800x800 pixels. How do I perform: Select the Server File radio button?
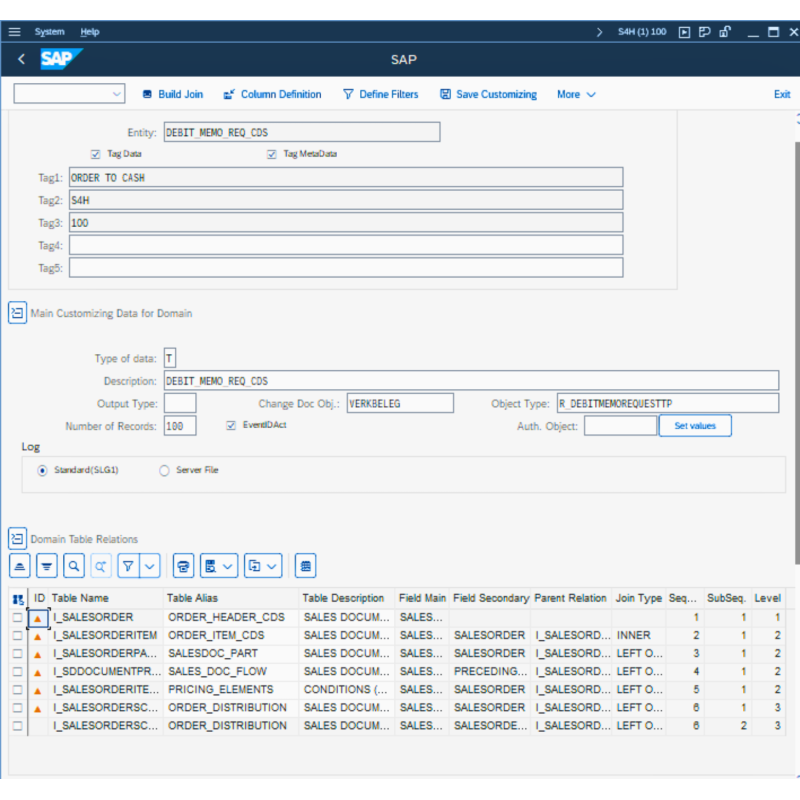click(164, 470)
